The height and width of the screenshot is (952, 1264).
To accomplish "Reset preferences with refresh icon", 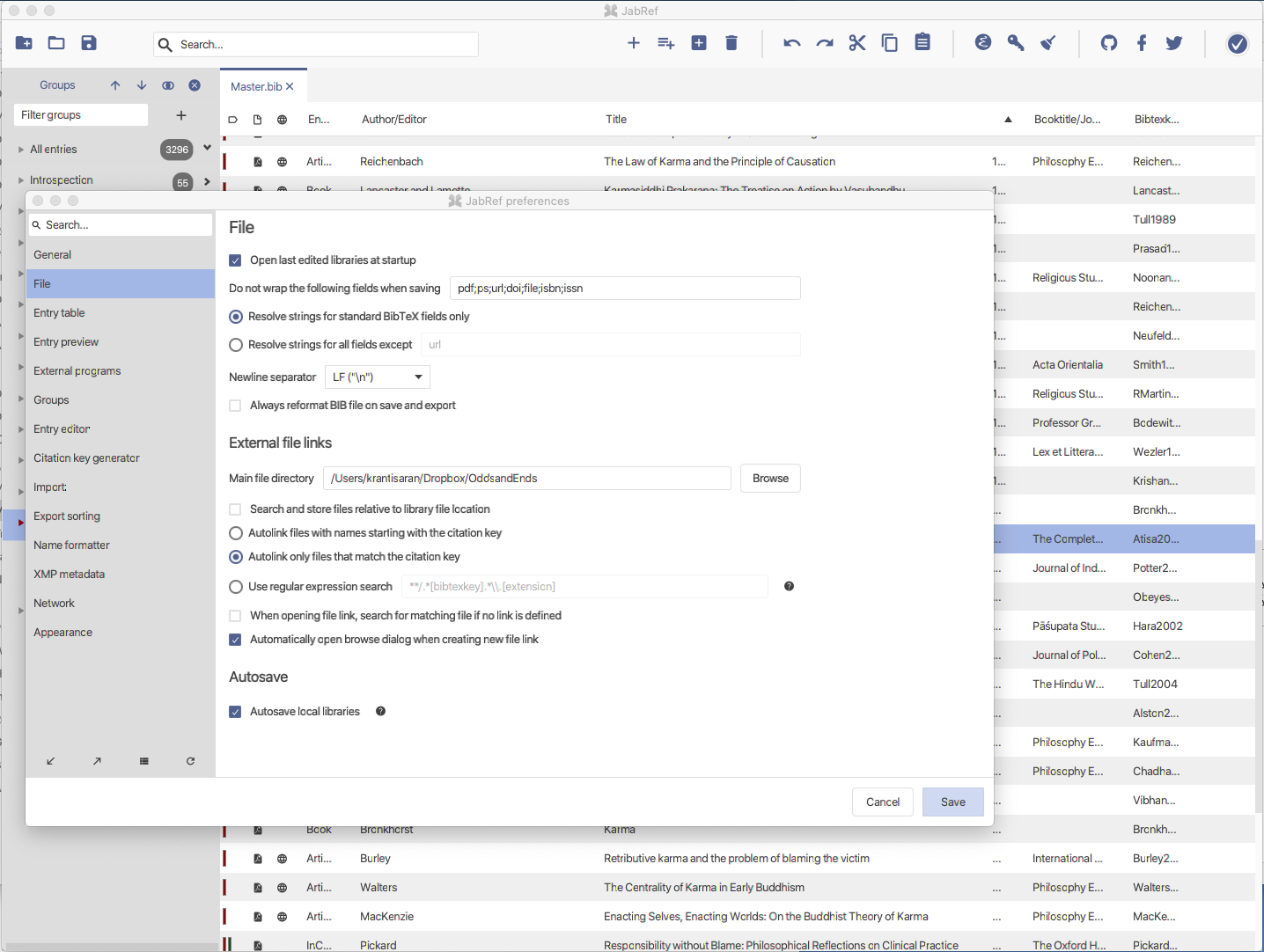I will pyautogui.click(x=190, y=761).
